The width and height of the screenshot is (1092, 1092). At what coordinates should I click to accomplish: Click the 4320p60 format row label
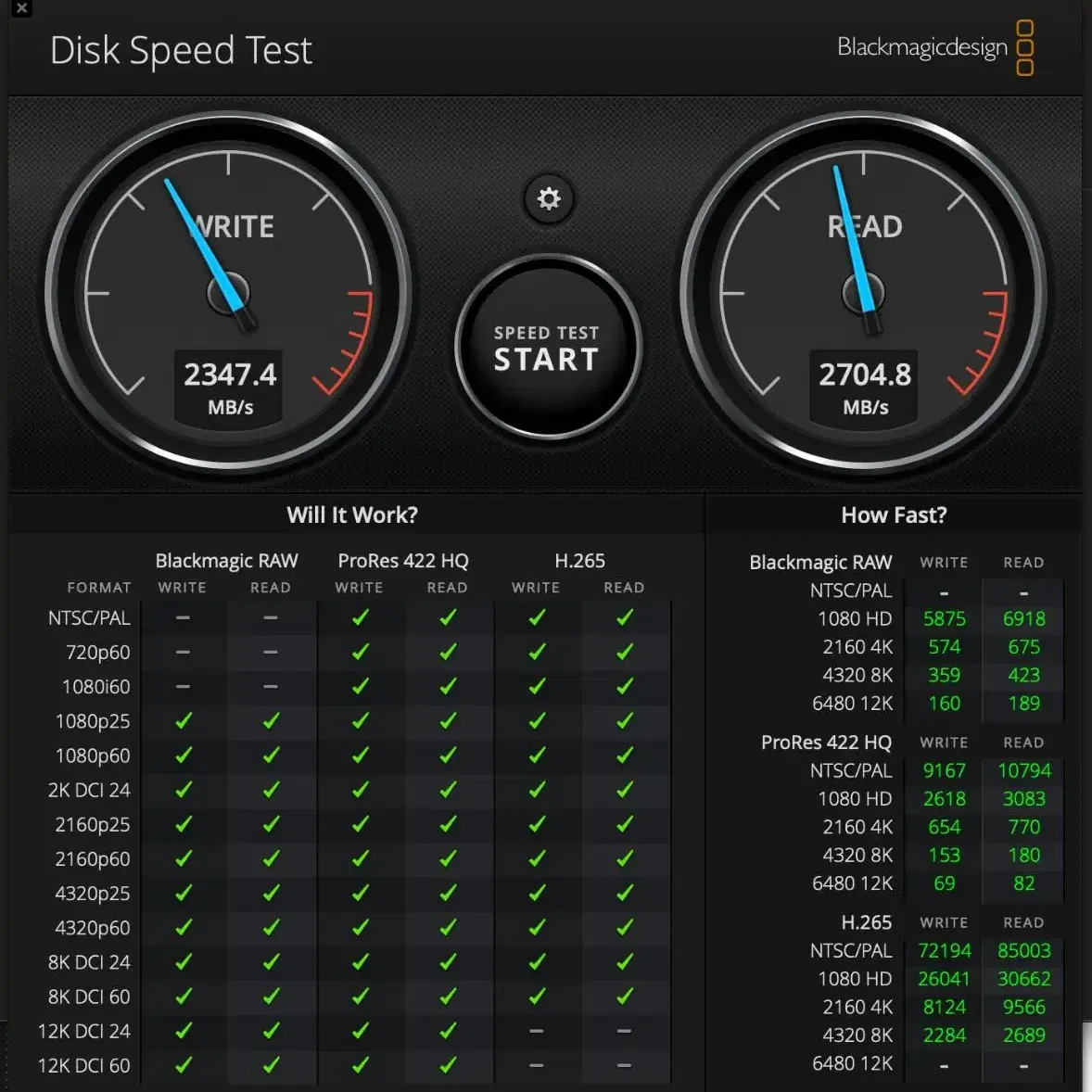[x=93, y=928]
